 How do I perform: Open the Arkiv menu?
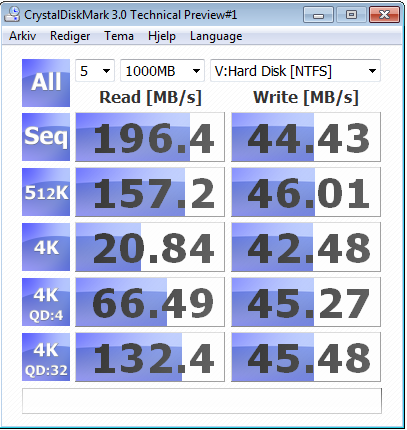click(x=22, y=36)
